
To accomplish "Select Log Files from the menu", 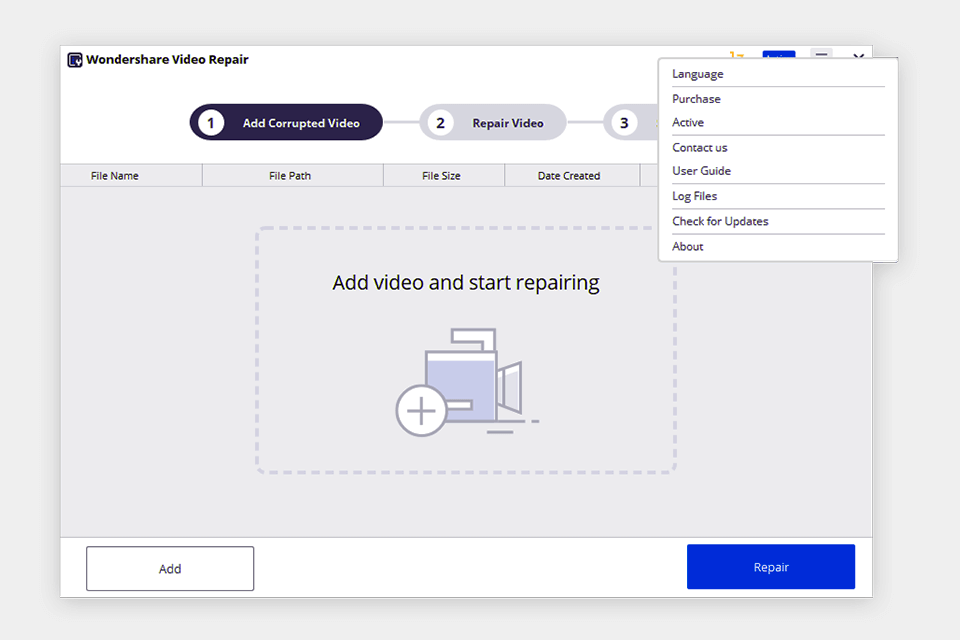I will coord(694,195).
